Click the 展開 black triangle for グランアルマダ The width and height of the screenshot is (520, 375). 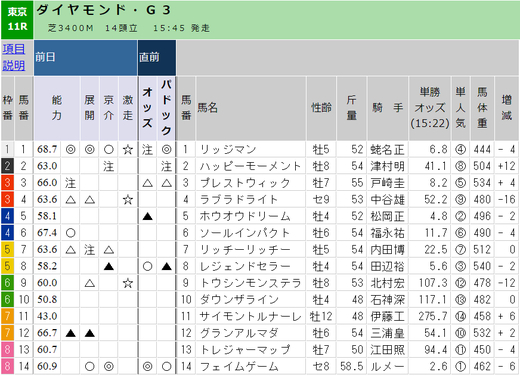point(90,333)
